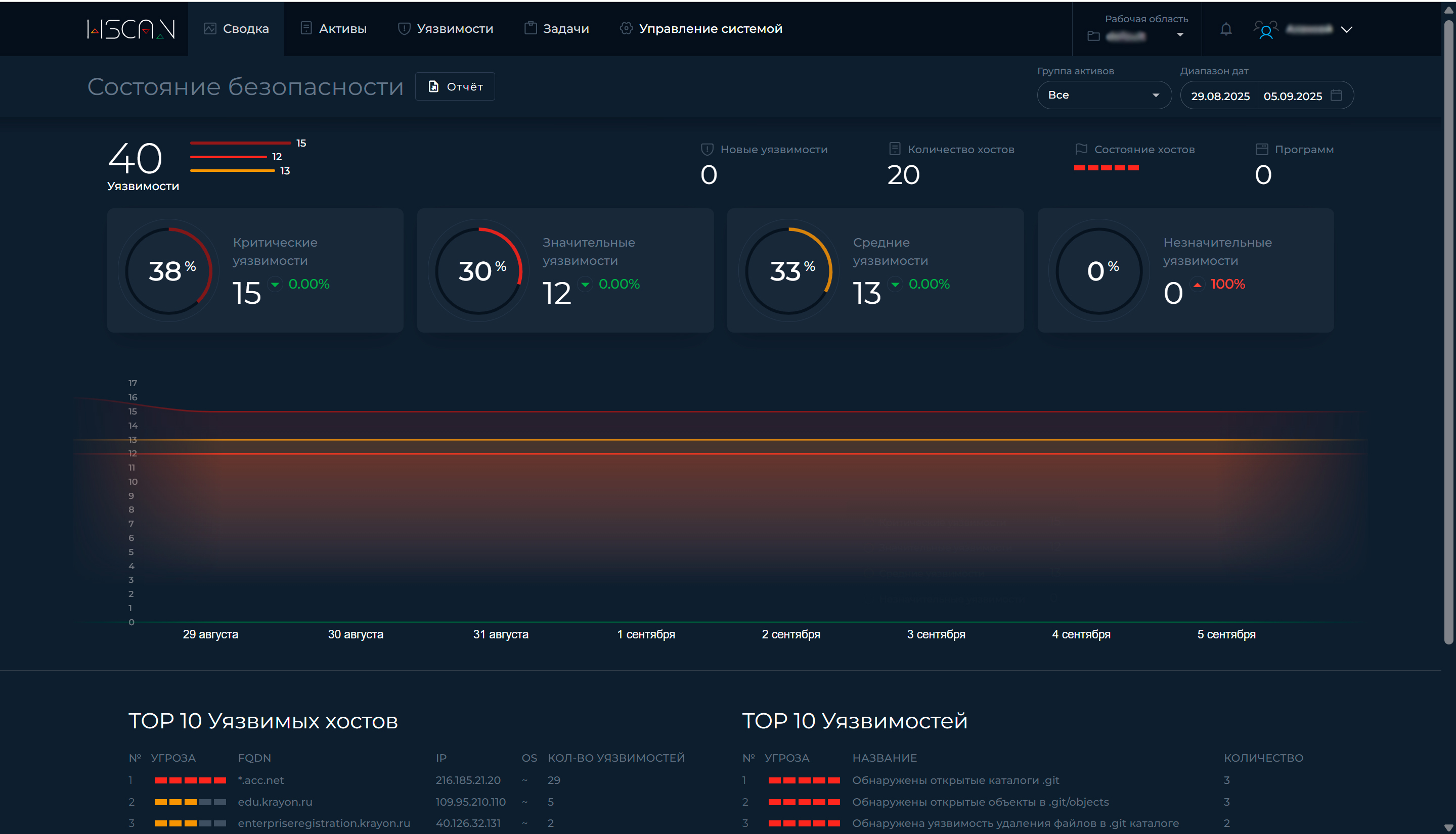Expand the Группа активов dropdown

tap(1104, 95)
